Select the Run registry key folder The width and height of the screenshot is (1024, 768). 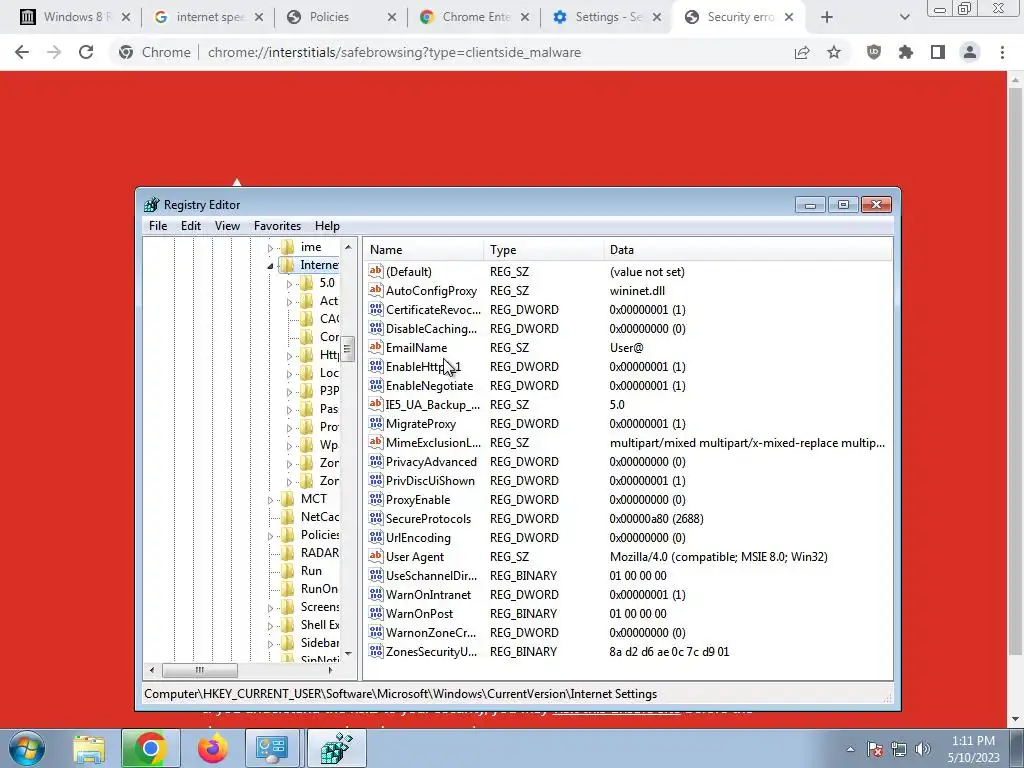[x=288, y=571]
